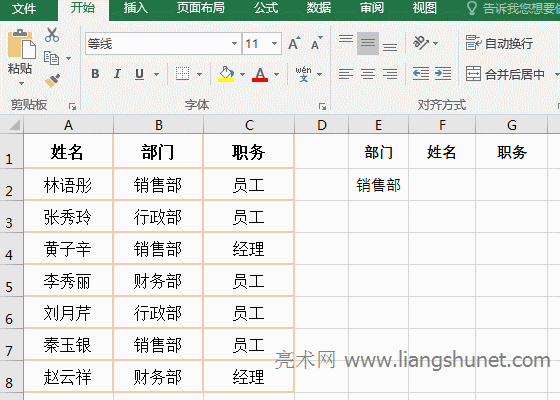Switch to 插入 insert tab
The width and height of the screenshot is (560, 400).
point(136,8)
